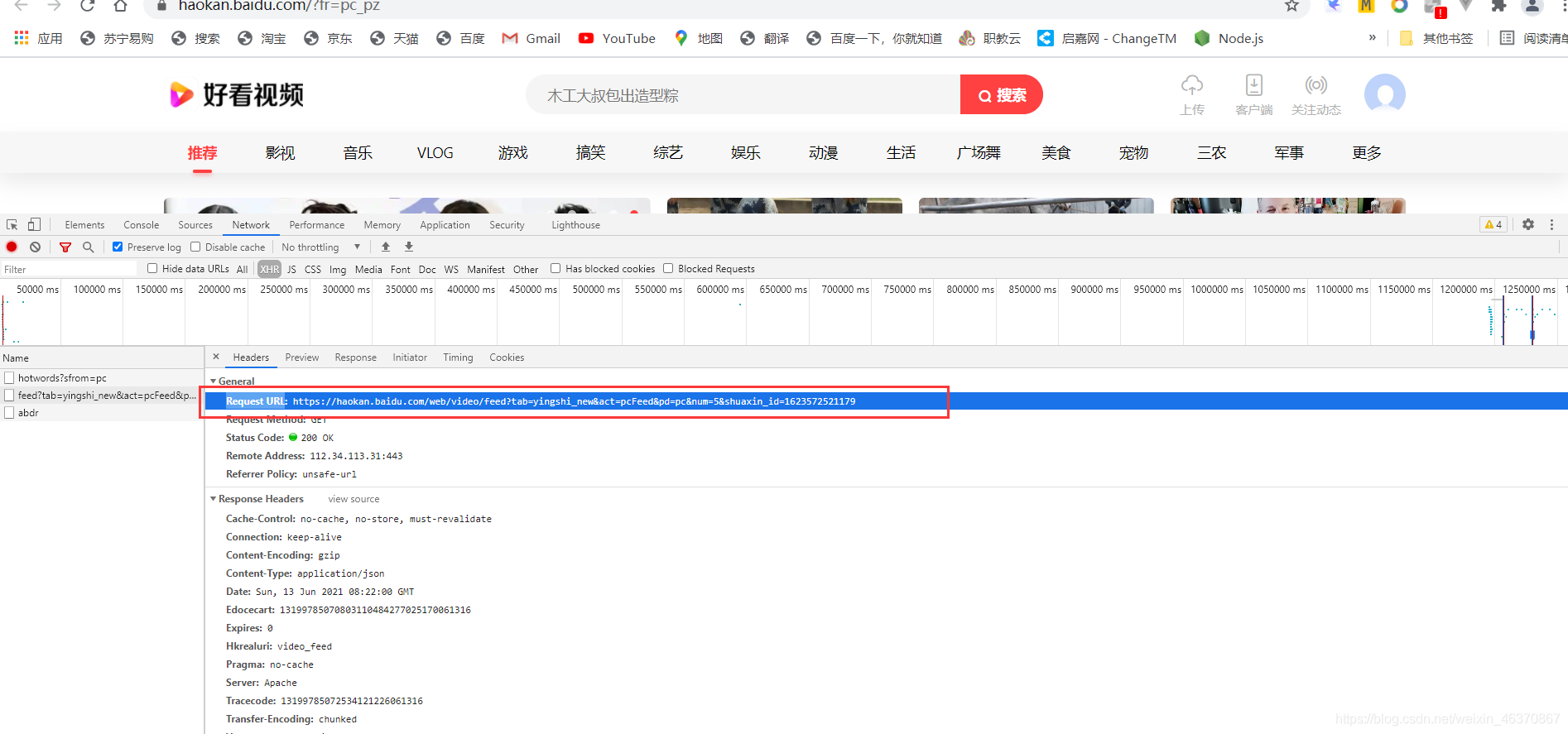Open the network search magnifier icon
Image resolution: width=1568 pixels, height=734 pixels.
[88, 247]
